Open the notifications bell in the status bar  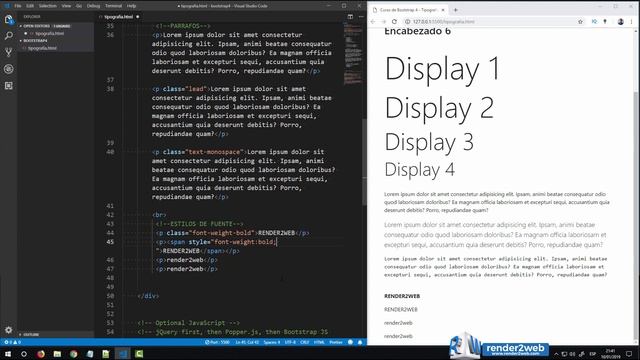pyautogui.click(x=360, y=342)
